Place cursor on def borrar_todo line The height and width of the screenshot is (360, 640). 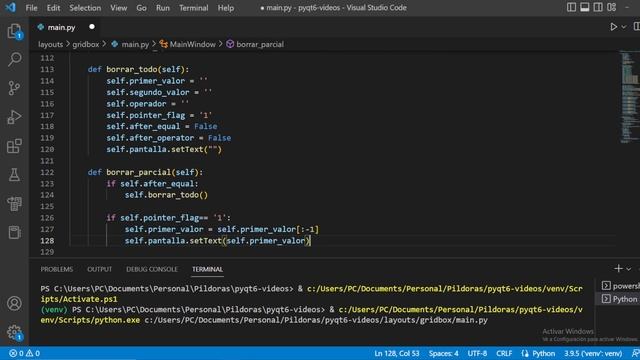tap(138, 69)
